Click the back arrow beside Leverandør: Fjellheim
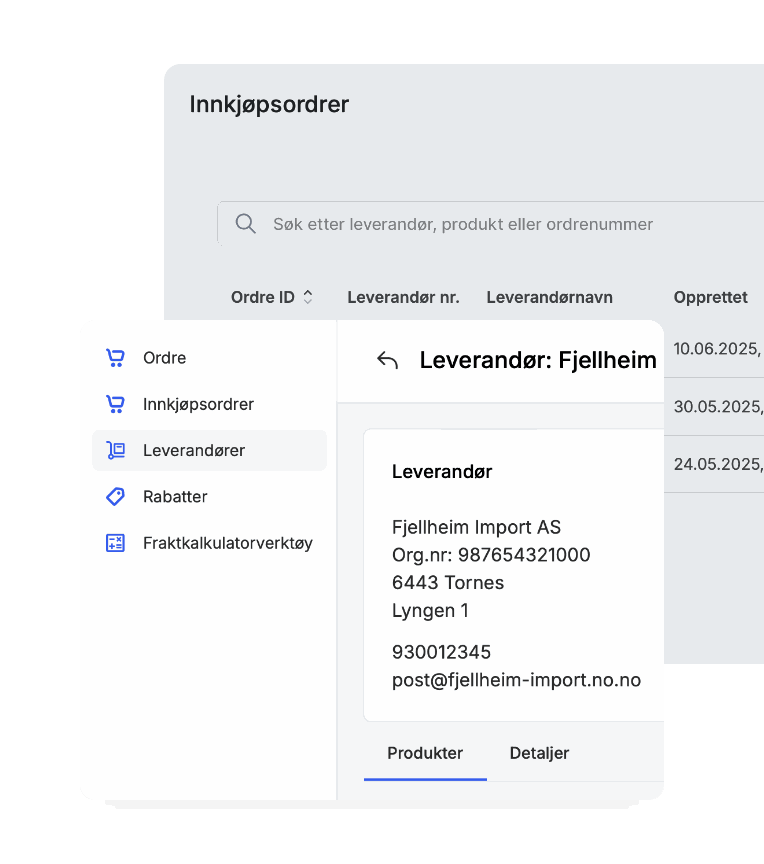 (x=387, y=360)
